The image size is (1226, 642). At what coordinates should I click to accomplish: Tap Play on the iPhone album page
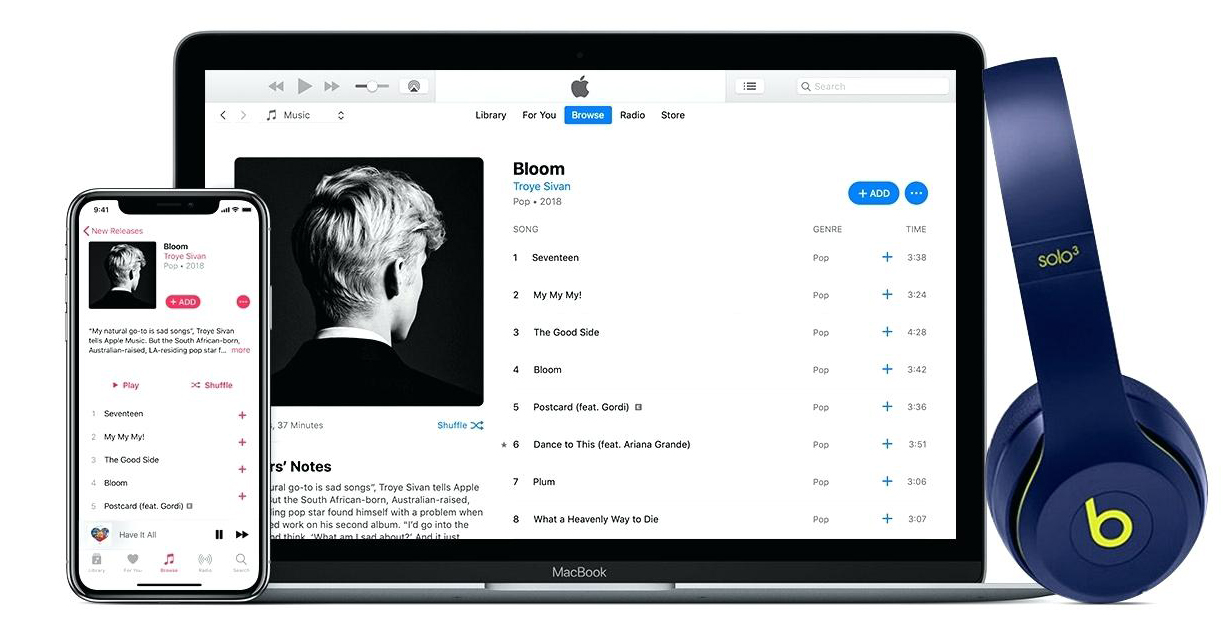126,385
